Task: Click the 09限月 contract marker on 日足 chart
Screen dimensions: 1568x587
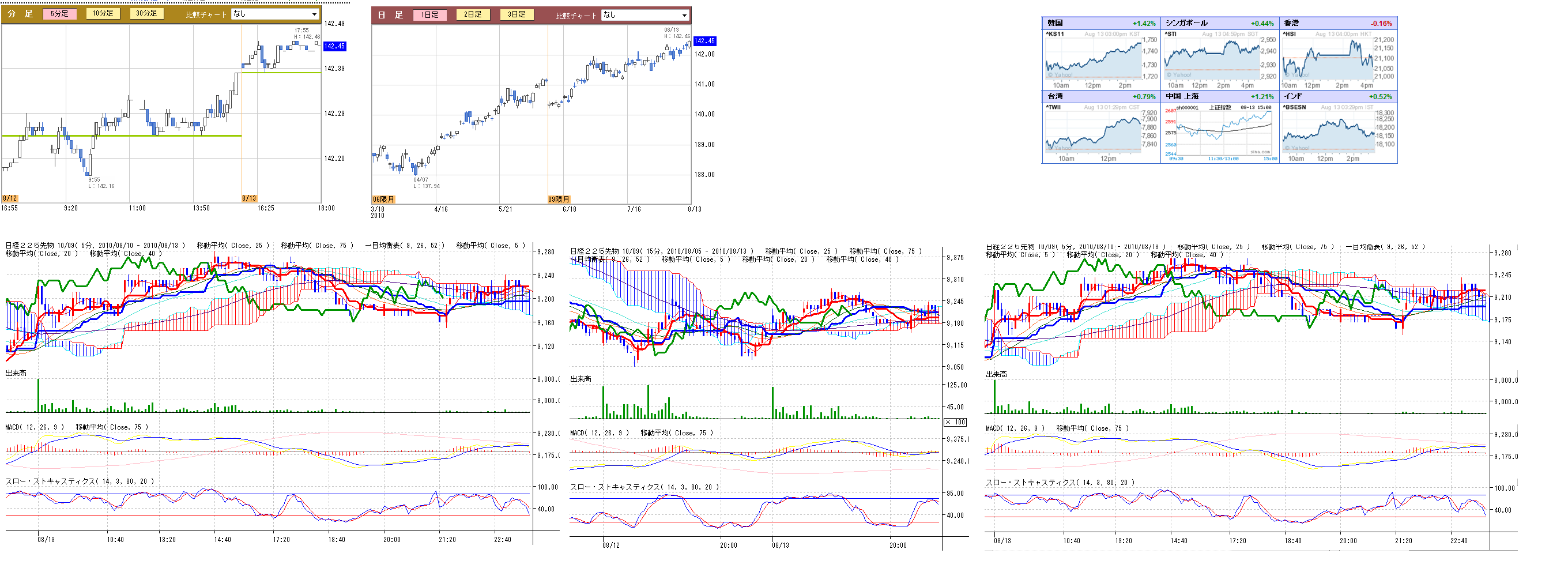Action: tap(559, 199)
